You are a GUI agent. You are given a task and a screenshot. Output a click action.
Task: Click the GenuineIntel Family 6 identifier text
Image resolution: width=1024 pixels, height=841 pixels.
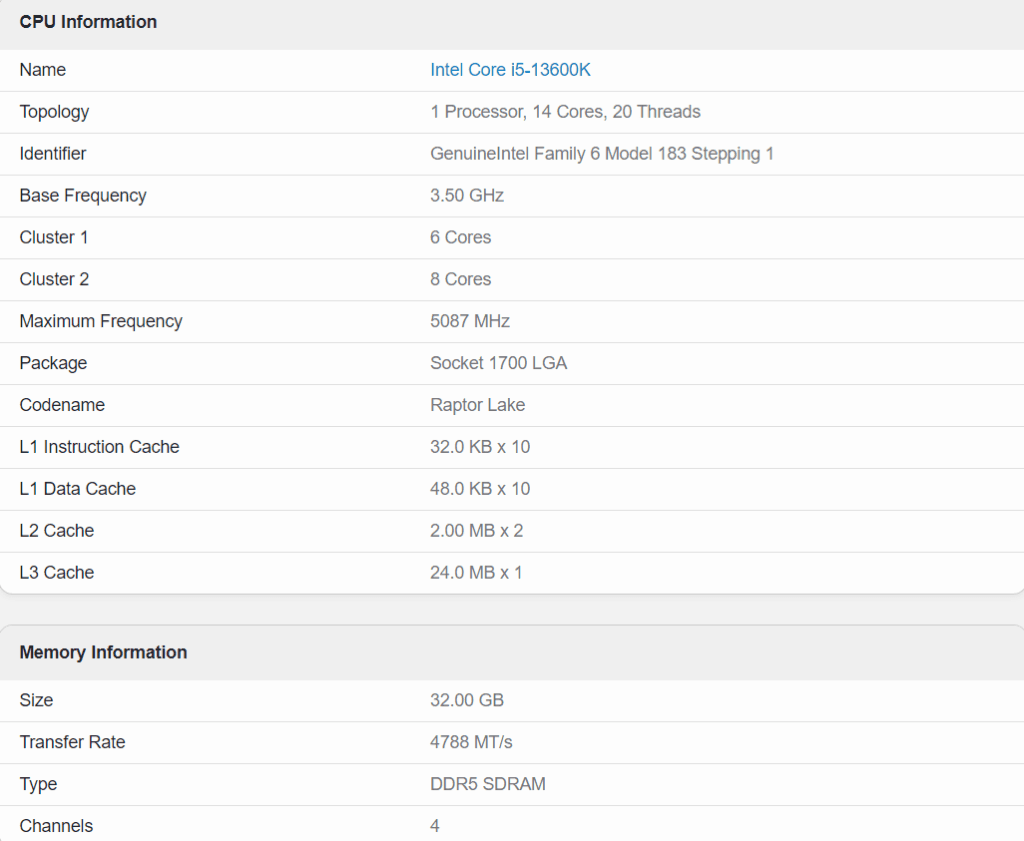(601, 154)
